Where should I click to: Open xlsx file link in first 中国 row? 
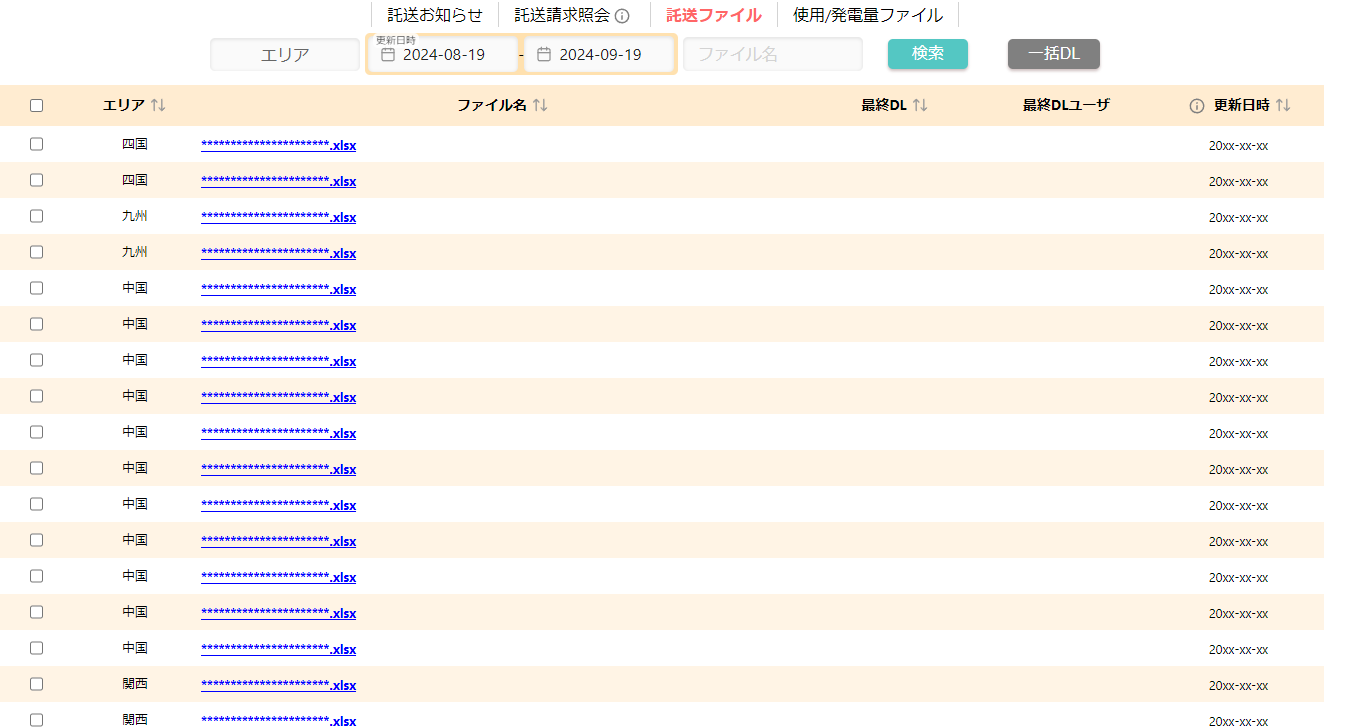(278, 289)
